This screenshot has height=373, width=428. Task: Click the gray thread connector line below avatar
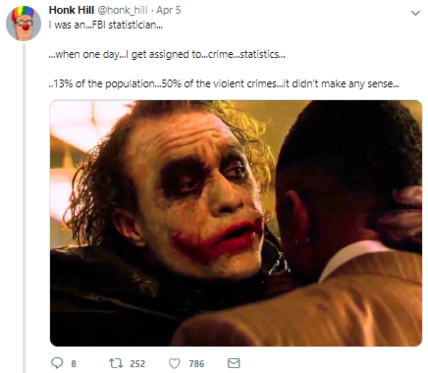coord(24,208)
